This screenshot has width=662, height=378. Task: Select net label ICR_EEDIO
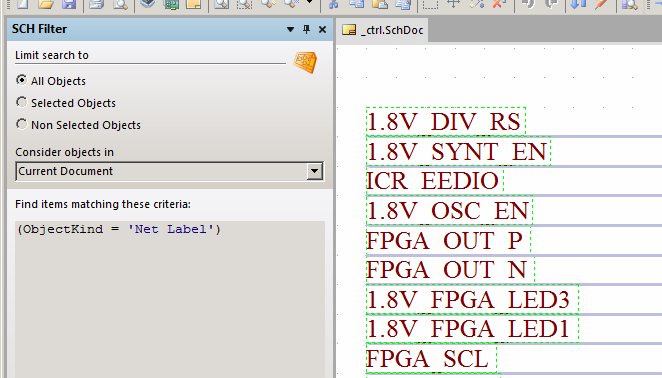point(434,181)
